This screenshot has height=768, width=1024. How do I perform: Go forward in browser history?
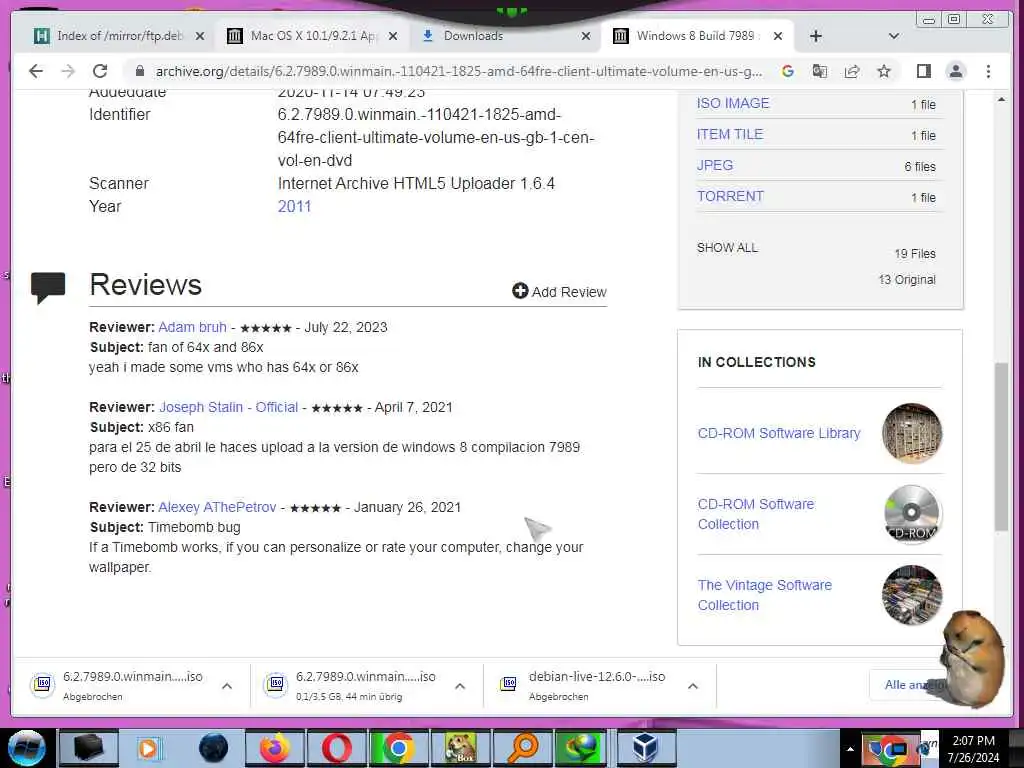(x=68, y=71)
